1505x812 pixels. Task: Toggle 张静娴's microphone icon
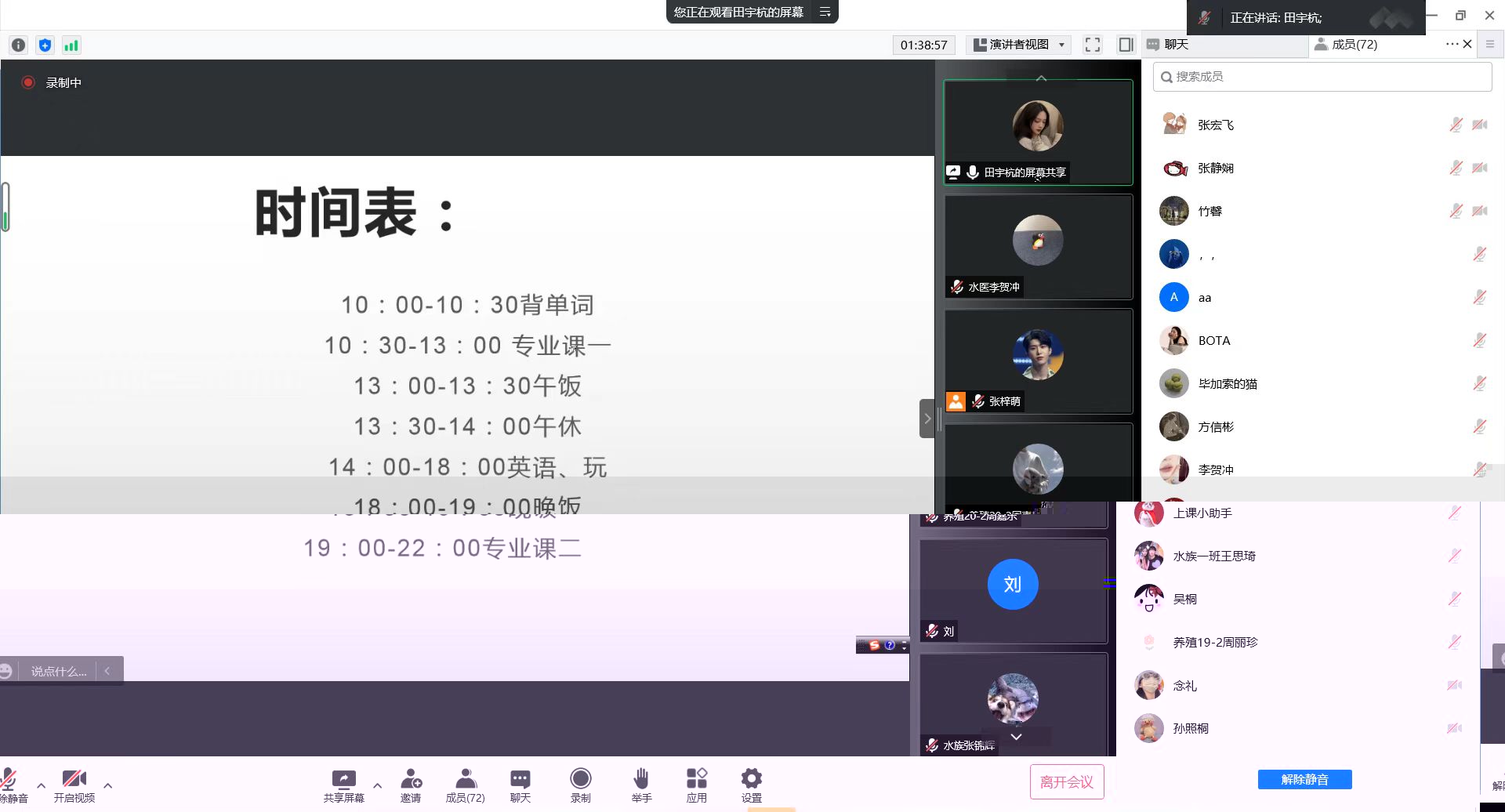(x=1456, y=168)
